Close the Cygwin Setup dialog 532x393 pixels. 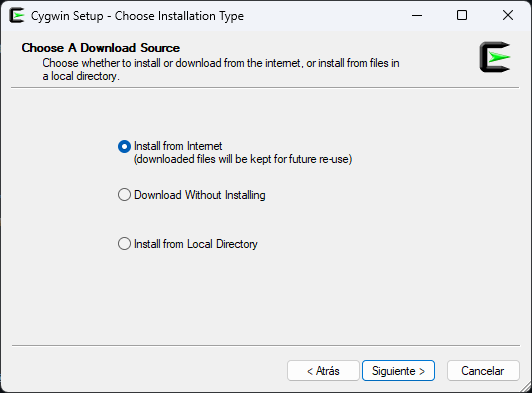click(508, 16)
